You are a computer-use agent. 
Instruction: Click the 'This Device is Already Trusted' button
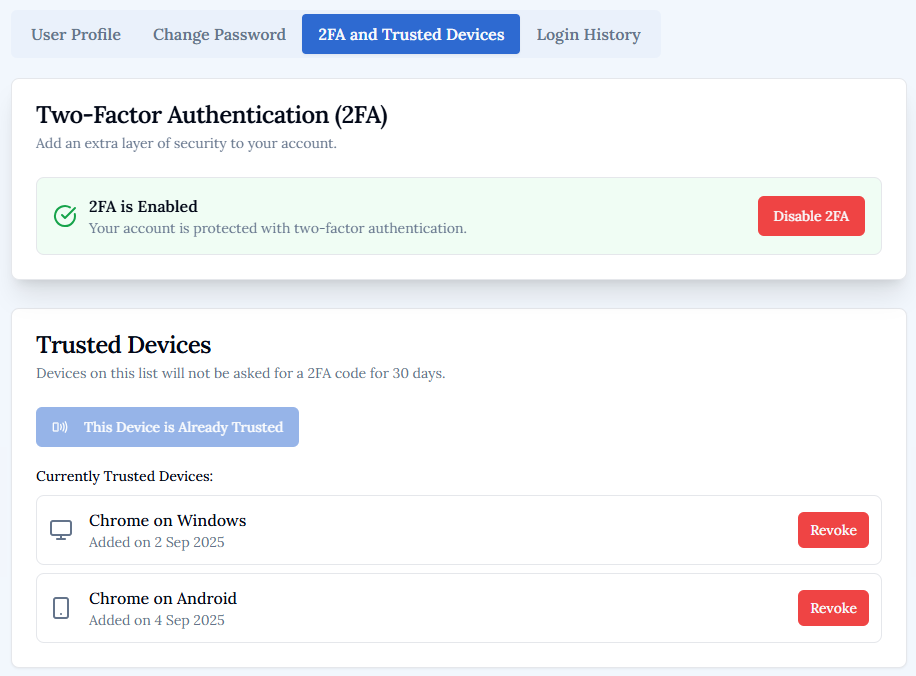click(x=167, y=427)
